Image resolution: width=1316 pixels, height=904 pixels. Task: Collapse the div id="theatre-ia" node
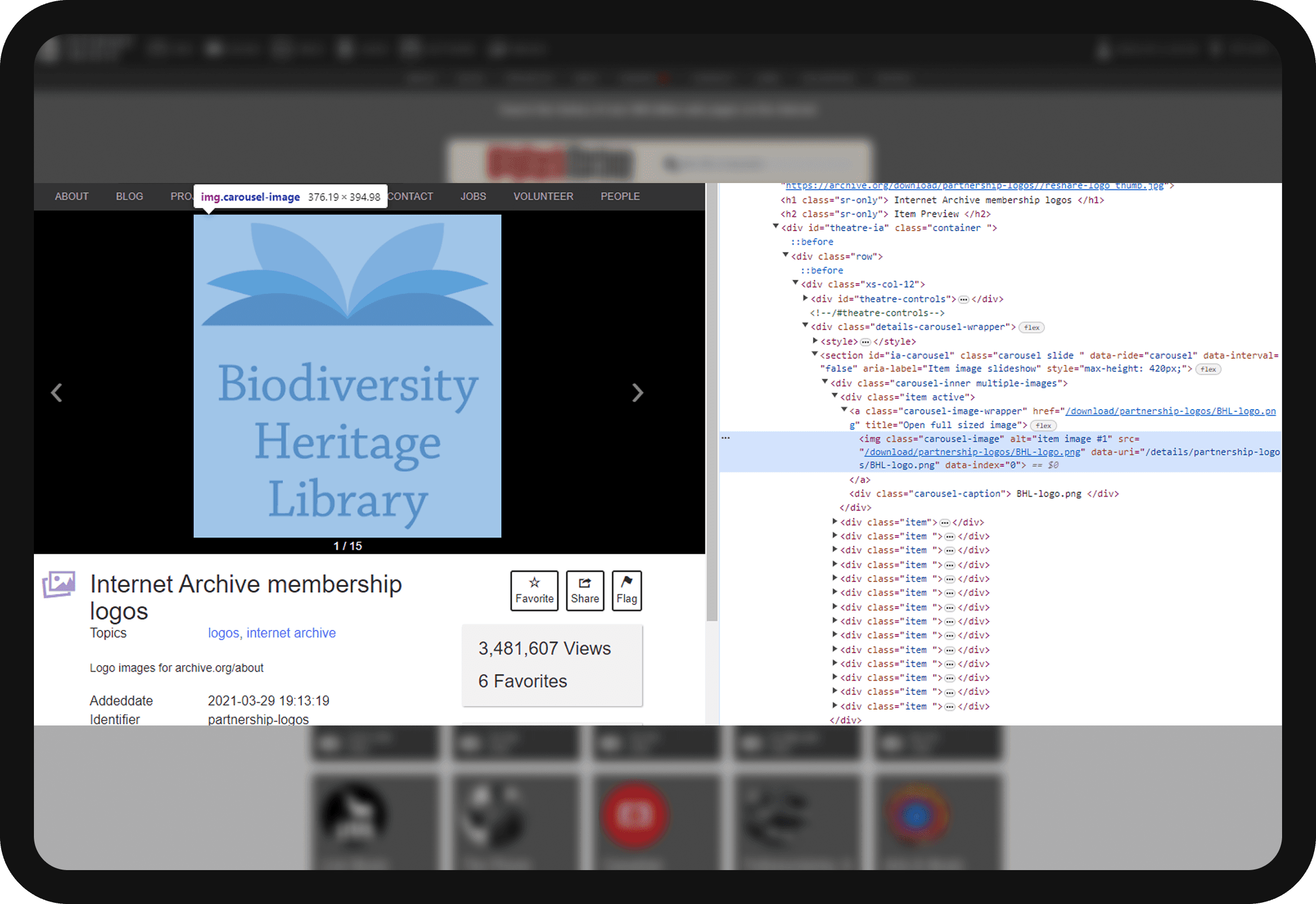(776, 227)
